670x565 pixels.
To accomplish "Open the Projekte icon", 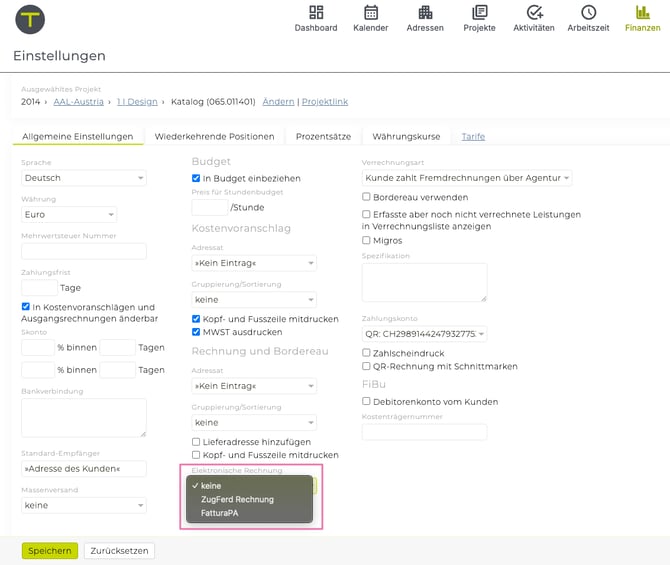I will pos(479,13).
